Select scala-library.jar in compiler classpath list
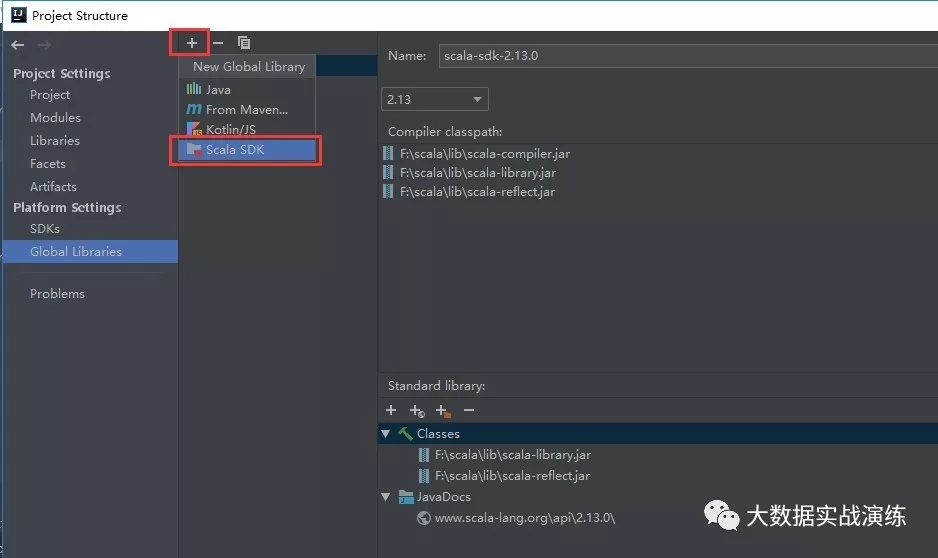Screen dimensions: 938x558 pyautogui.click(x=477, y=173)
